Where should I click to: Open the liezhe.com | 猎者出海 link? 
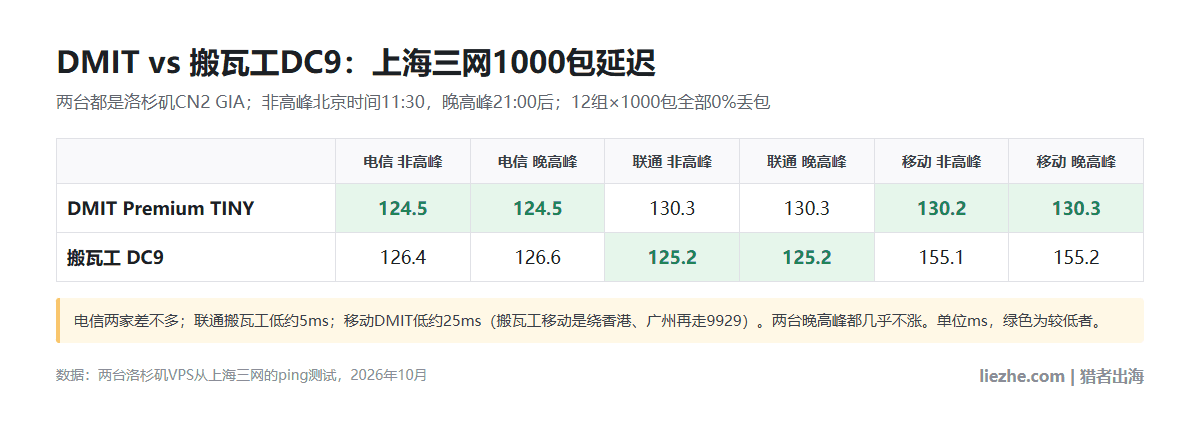point(1061,376)
